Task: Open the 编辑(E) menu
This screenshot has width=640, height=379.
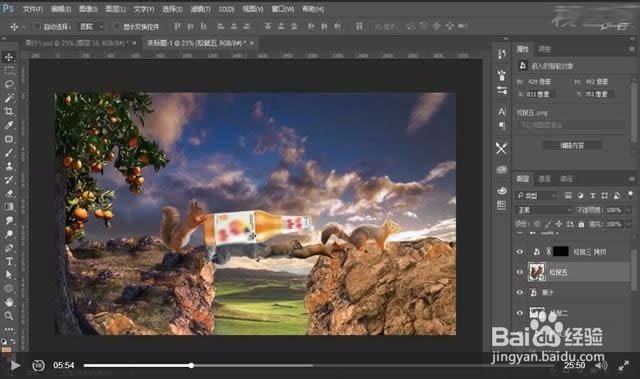Action: (60, 9)
